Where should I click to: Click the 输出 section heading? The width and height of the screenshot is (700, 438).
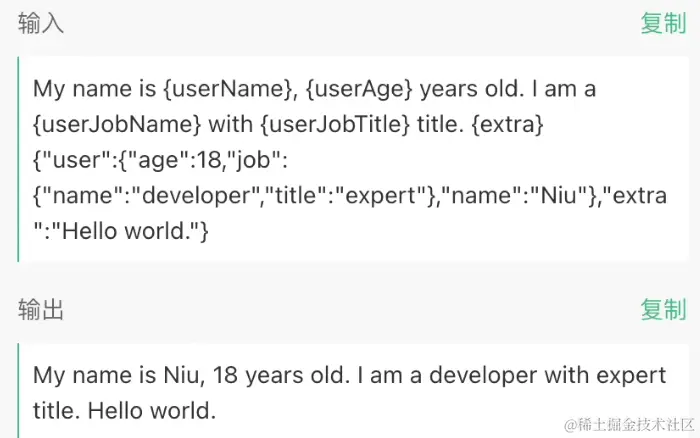[41, 311]
